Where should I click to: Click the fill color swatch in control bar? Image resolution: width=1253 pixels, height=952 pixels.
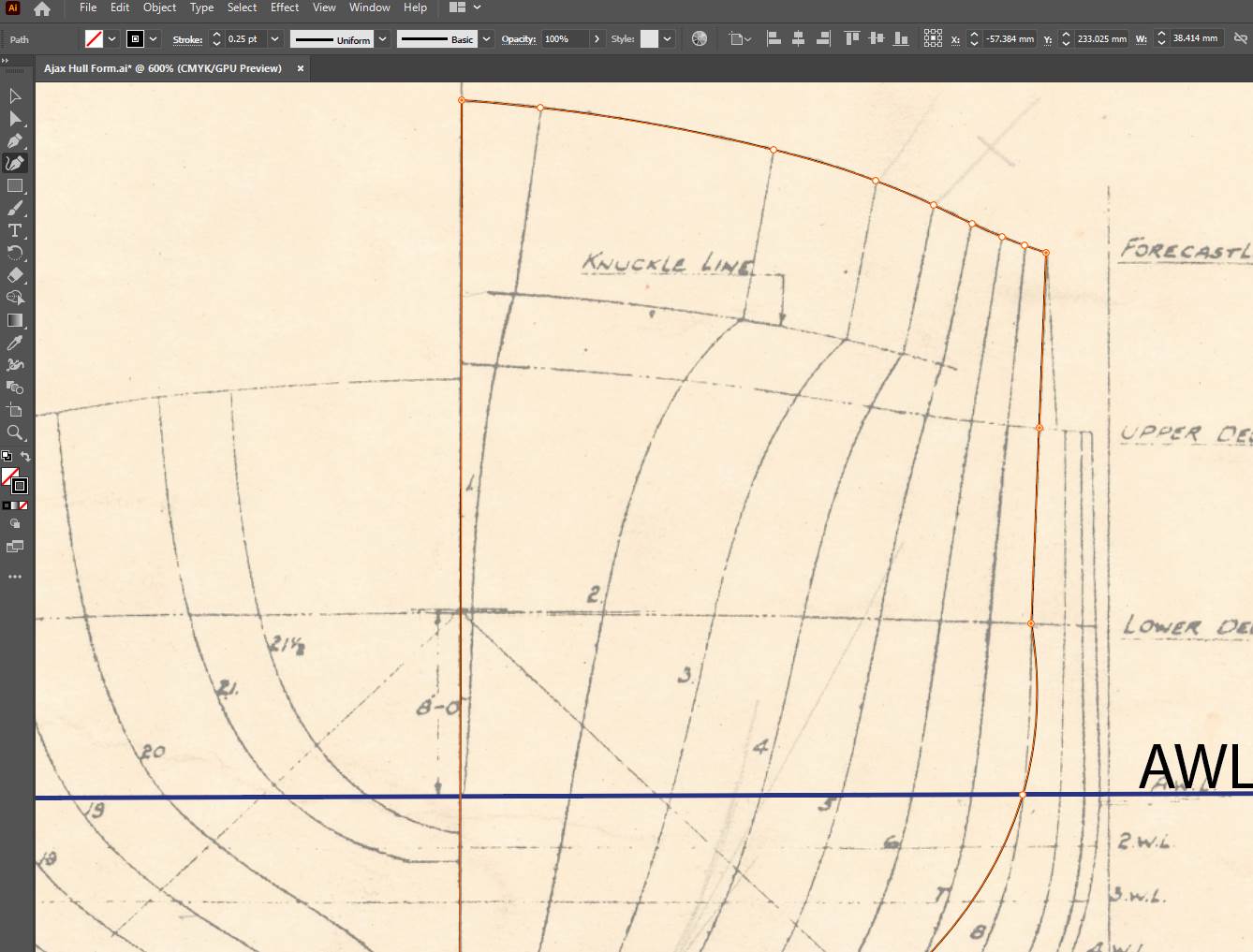[94, 39]
